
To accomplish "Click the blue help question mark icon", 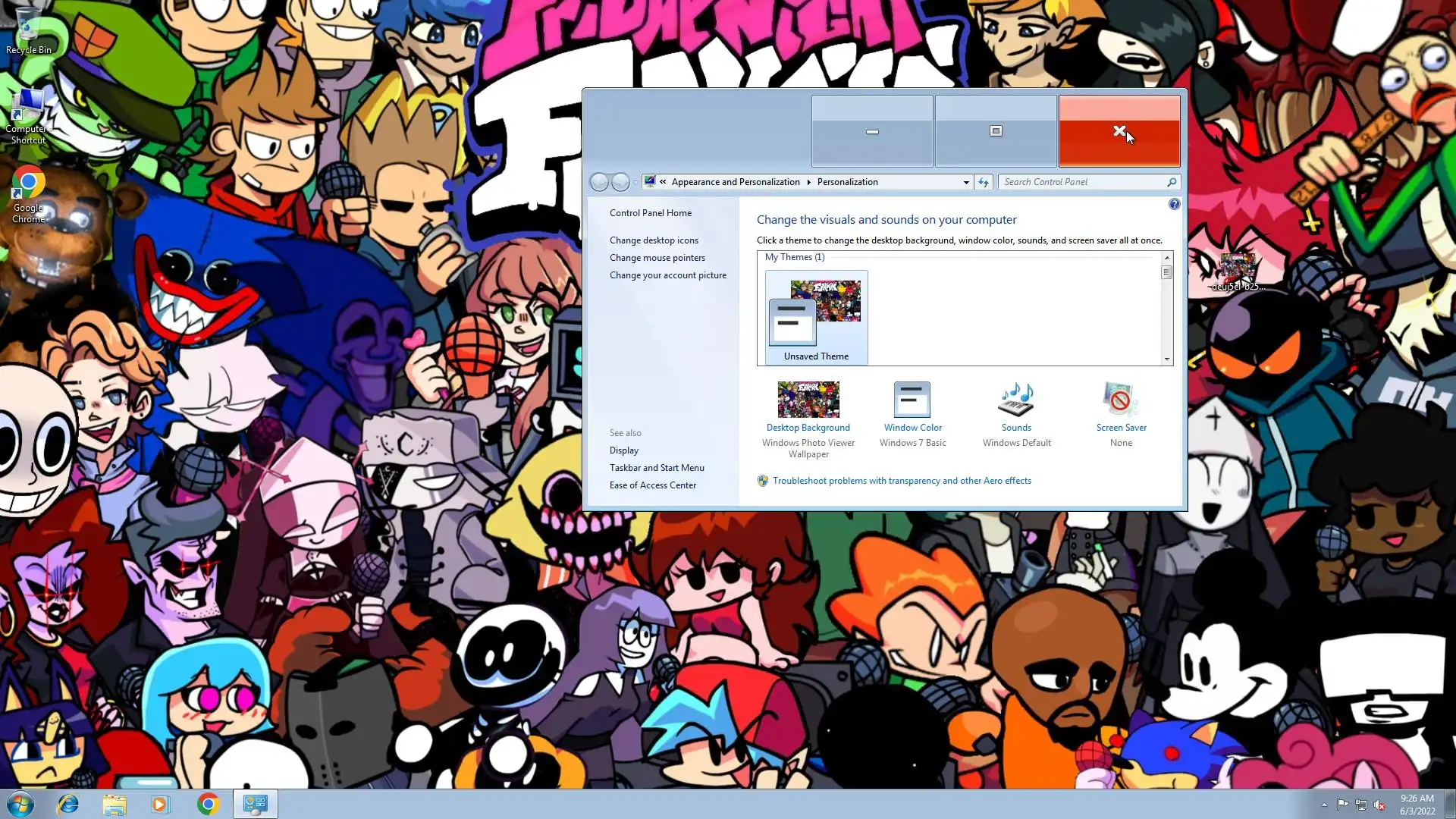I will 1174,204.
